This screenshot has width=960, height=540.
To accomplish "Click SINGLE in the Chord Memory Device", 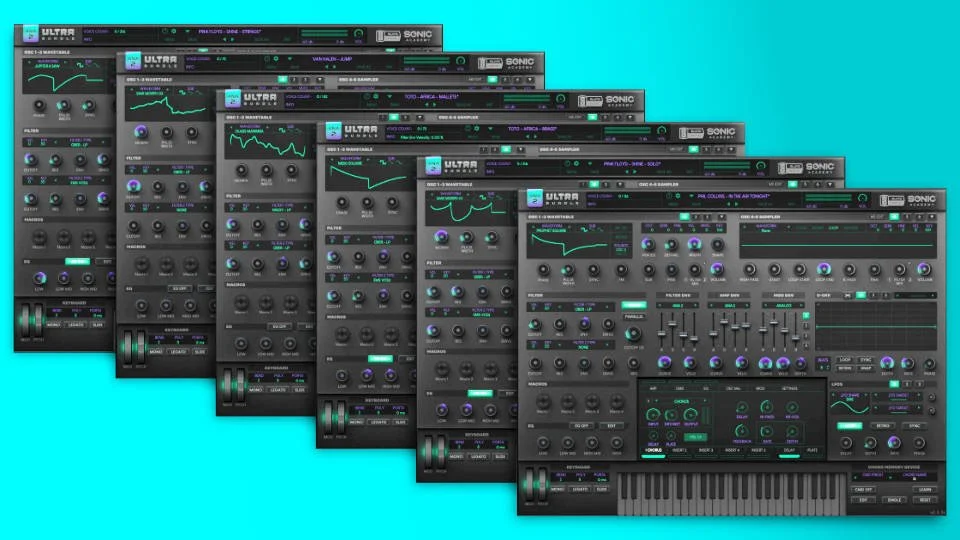I will pos(894,500).
